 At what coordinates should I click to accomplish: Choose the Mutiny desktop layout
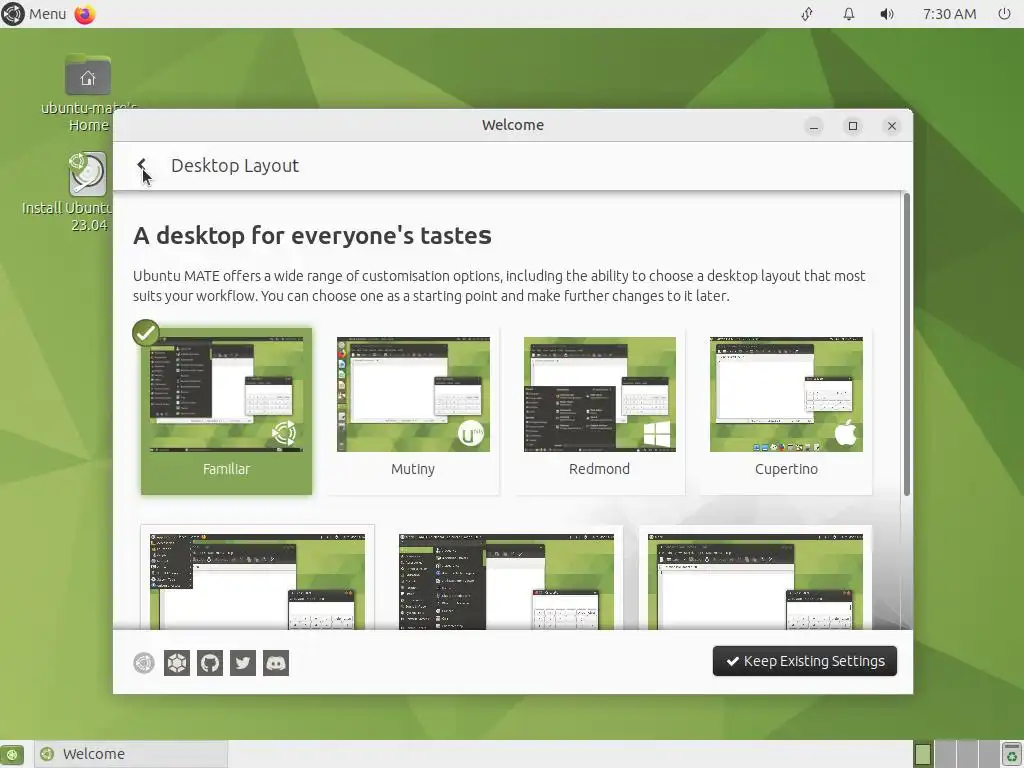pyautogui.click(x=413, y=411)
